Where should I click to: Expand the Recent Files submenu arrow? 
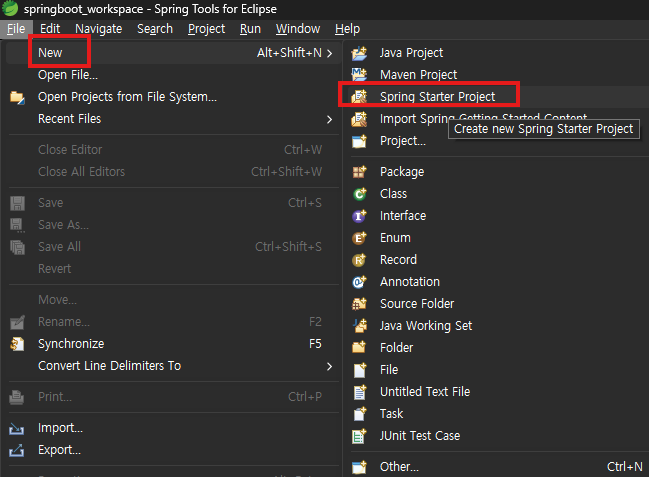coord(329,120)
